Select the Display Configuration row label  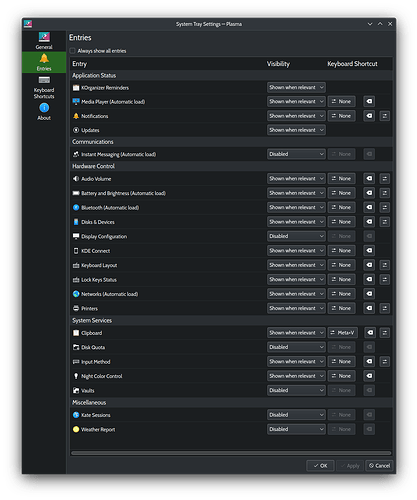104,236
